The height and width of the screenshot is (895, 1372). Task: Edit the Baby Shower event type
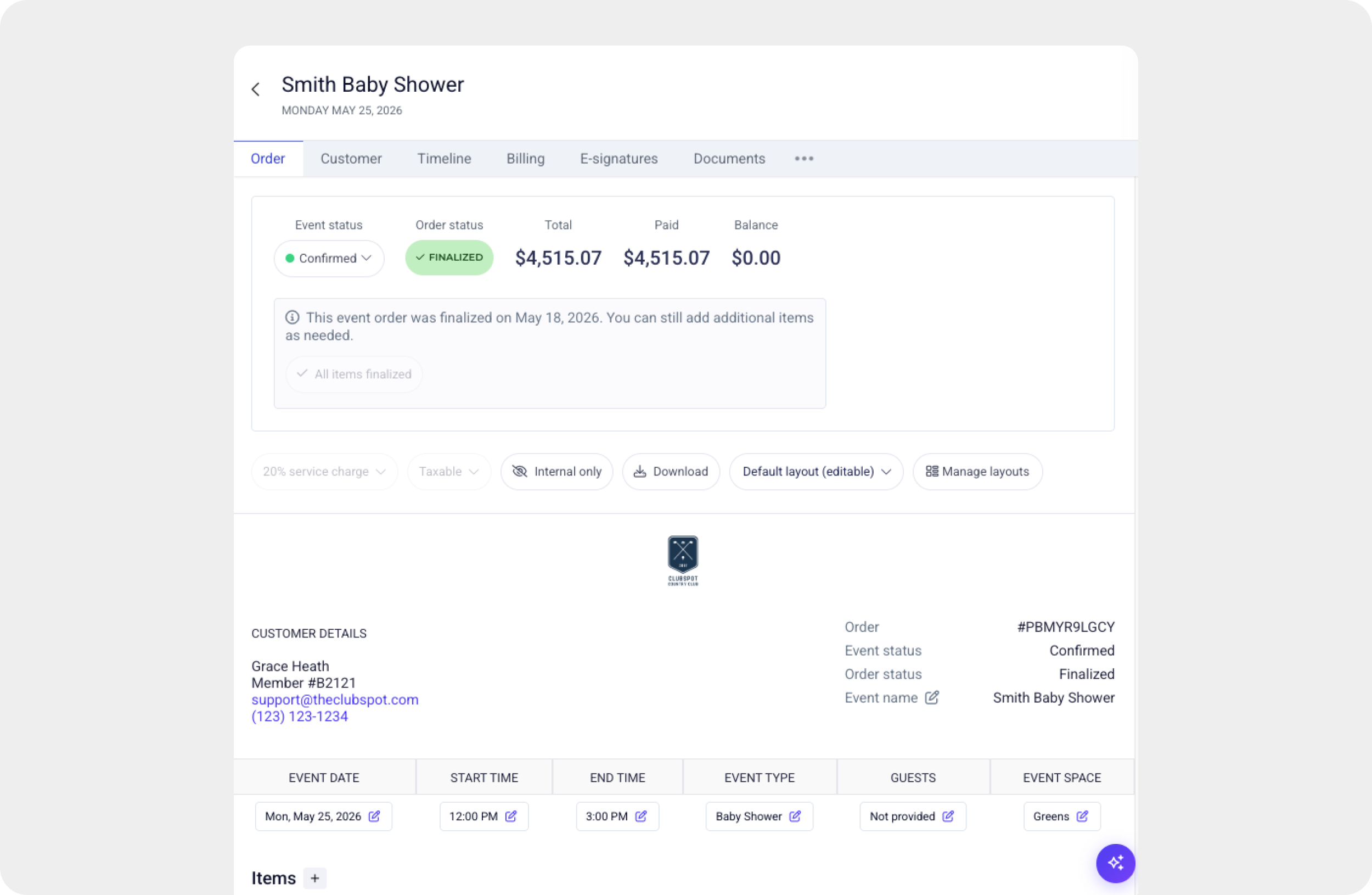759,816
